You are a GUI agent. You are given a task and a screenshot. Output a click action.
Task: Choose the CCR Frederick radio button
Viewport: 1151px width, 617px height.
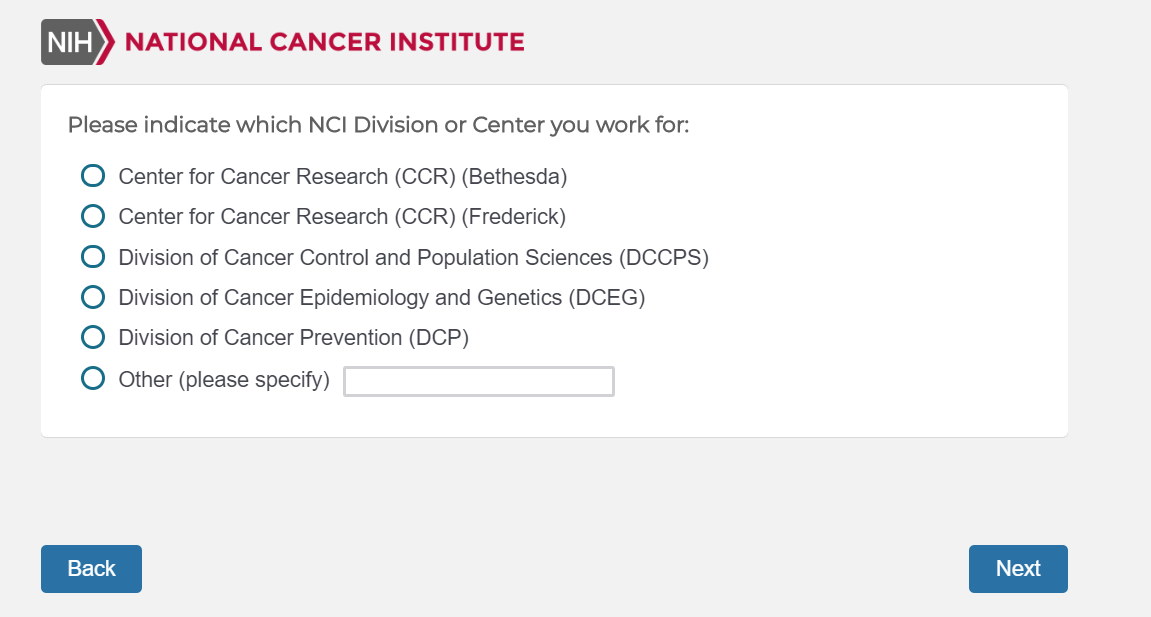click(93, 216)
